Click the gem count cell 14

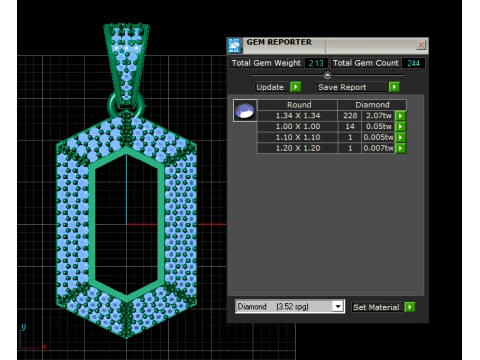pyautogui.click(x=350, y=126)
